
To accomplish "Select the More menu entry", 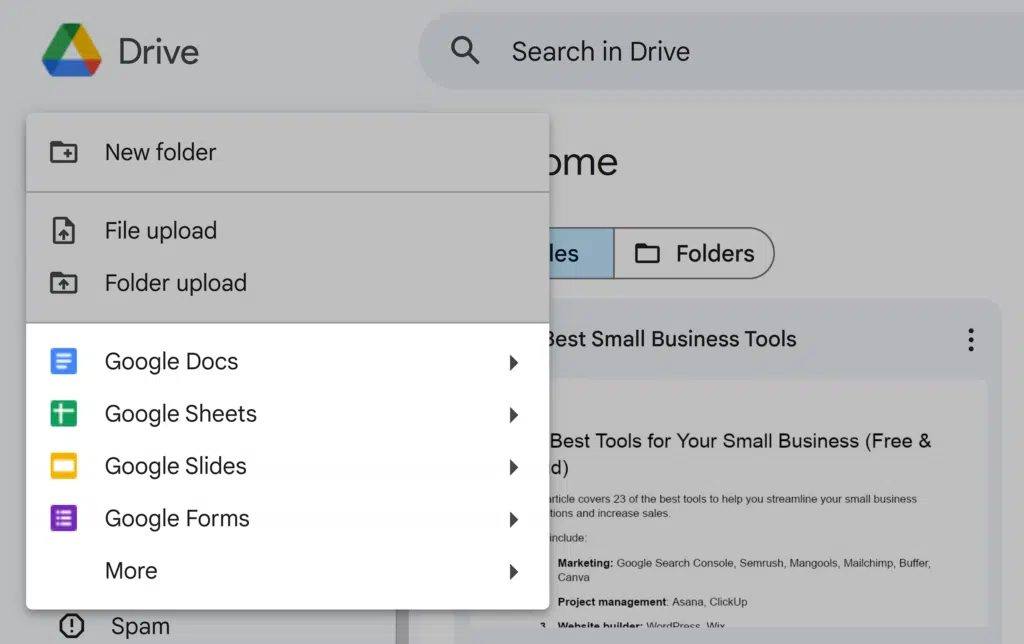I will [x=131, y=571].
